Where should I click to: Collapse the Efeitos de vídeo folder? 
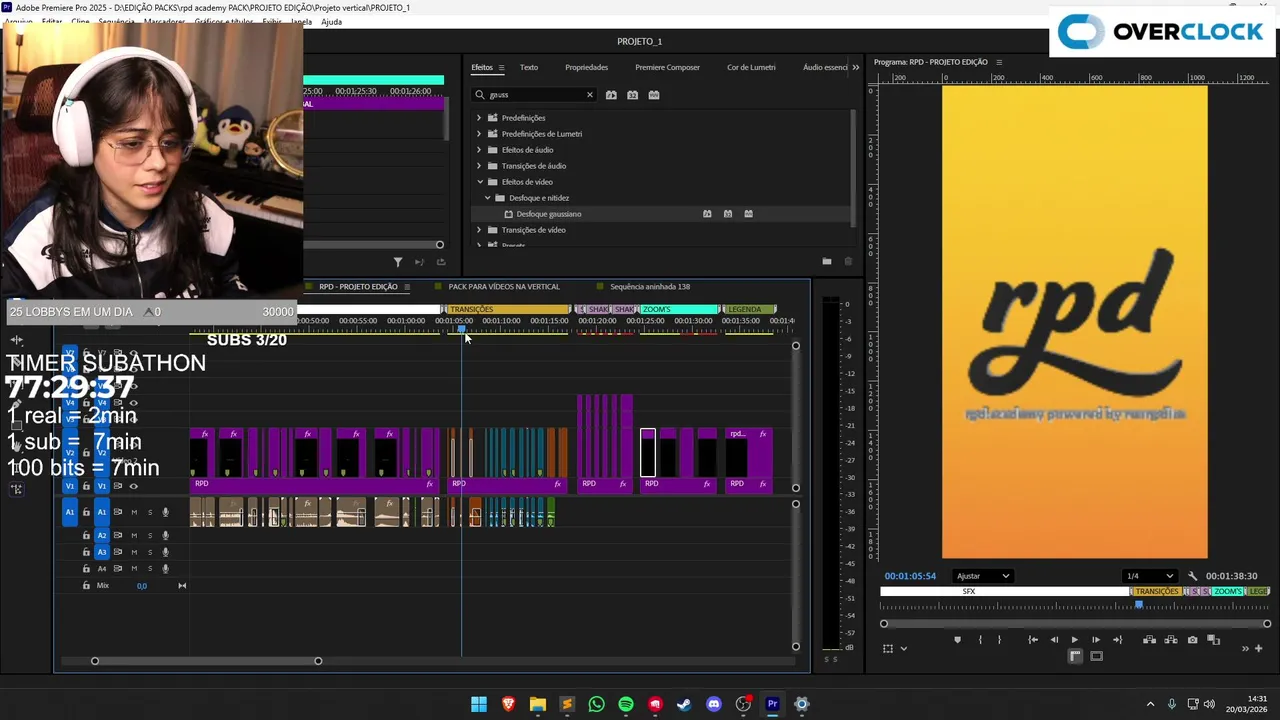pos(480,182)
